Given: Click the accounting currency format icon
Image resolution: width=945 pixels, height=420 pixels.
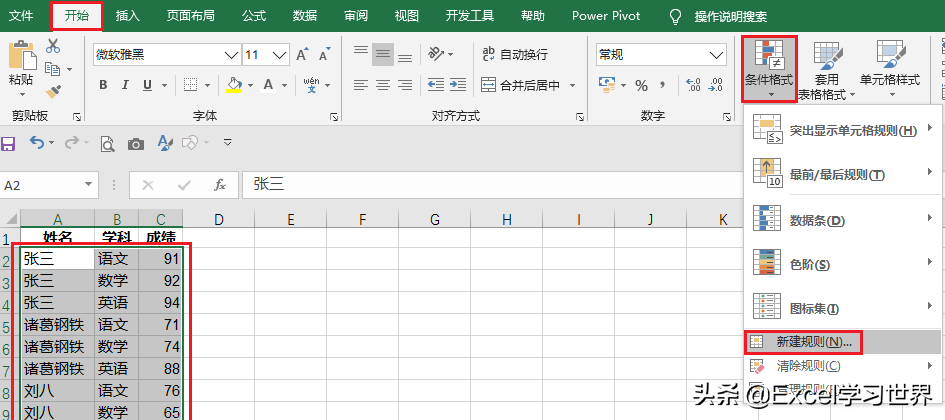Looking at the screenshot, I should 607,85.
